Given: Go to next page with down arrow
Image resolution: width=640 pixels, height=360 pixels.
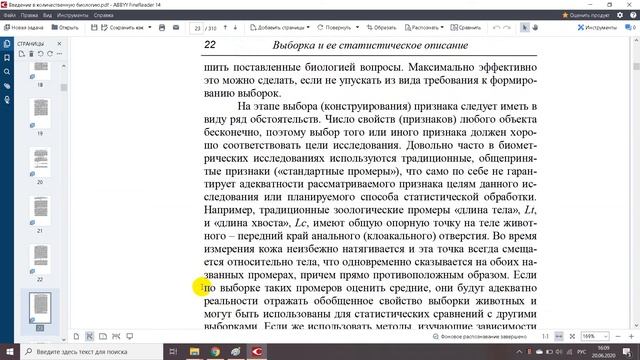Looking at the screenshot, I should click(235, 27).
